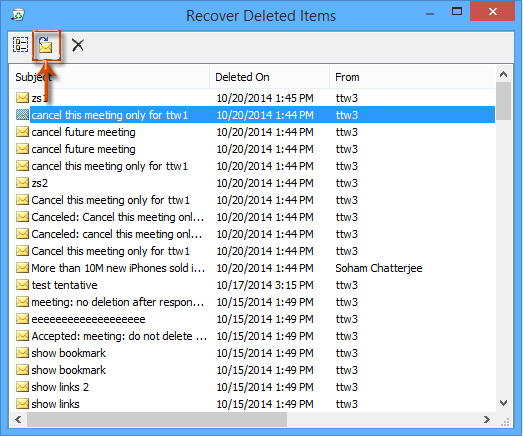The width and height of the screenshot is (523, 436).
Task: Click the highlighted message's selected icon
Action: [x=22, y=115]
